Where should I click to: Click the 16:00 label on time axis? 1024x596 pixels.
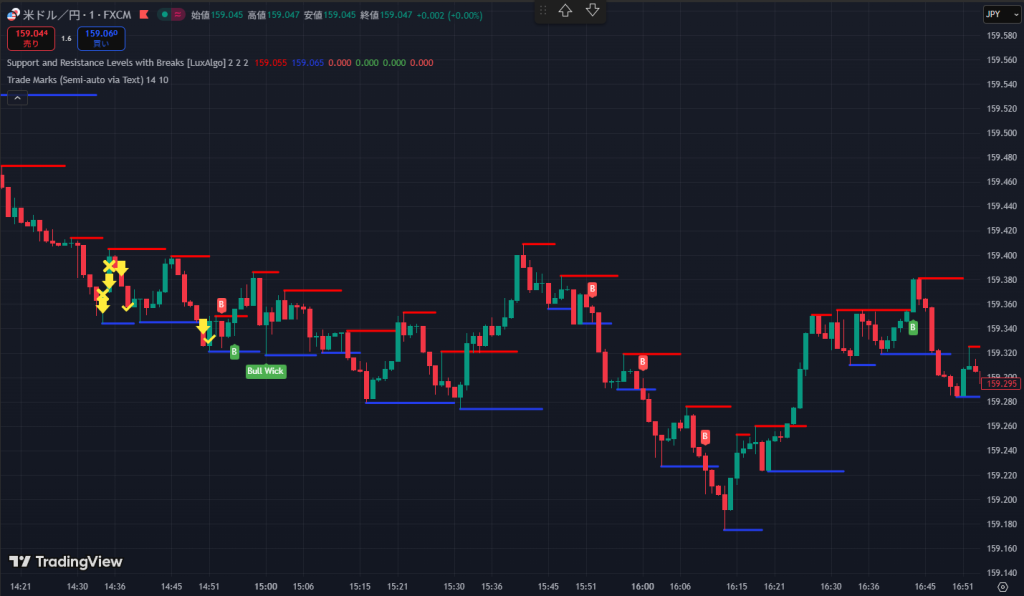pos(642,587)
